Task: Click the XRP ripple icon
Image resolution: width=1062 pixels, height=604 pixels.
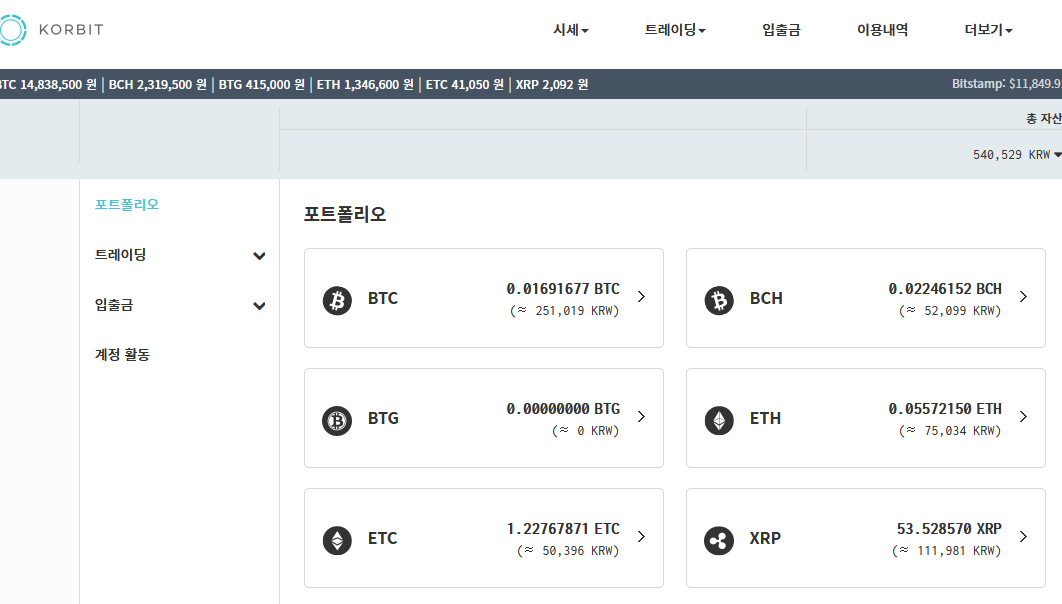Action: [x=719, y=540]
